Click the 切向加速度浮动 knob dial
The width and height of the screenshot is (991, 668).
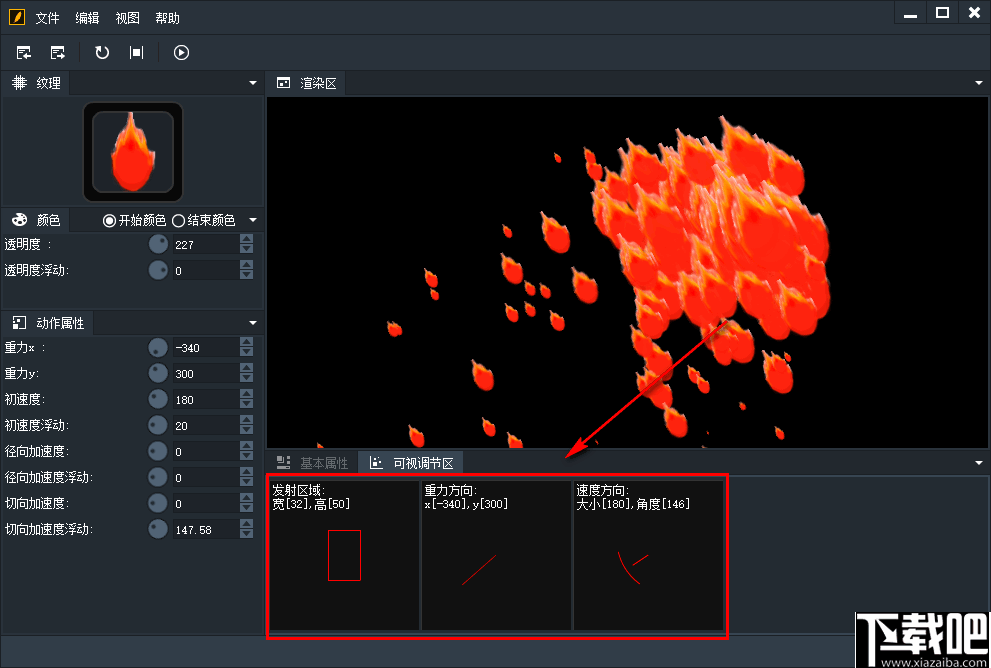158,528
